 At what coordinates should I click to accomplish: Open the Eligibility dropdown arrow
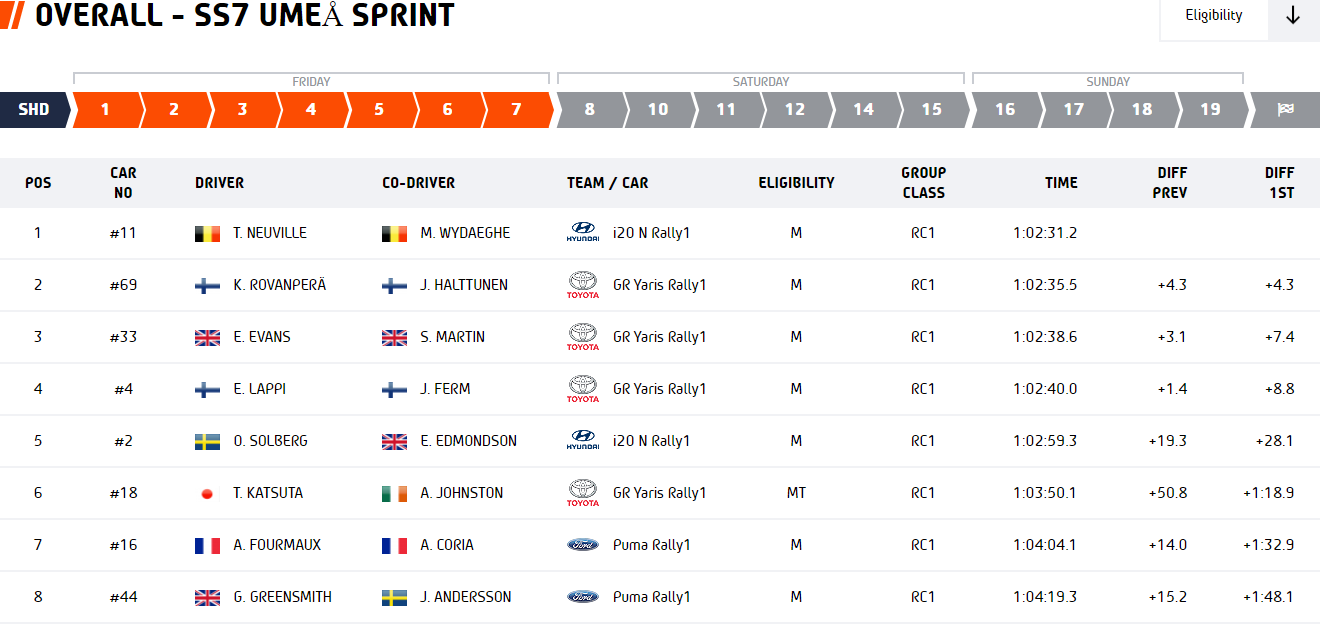point(1293,16)
